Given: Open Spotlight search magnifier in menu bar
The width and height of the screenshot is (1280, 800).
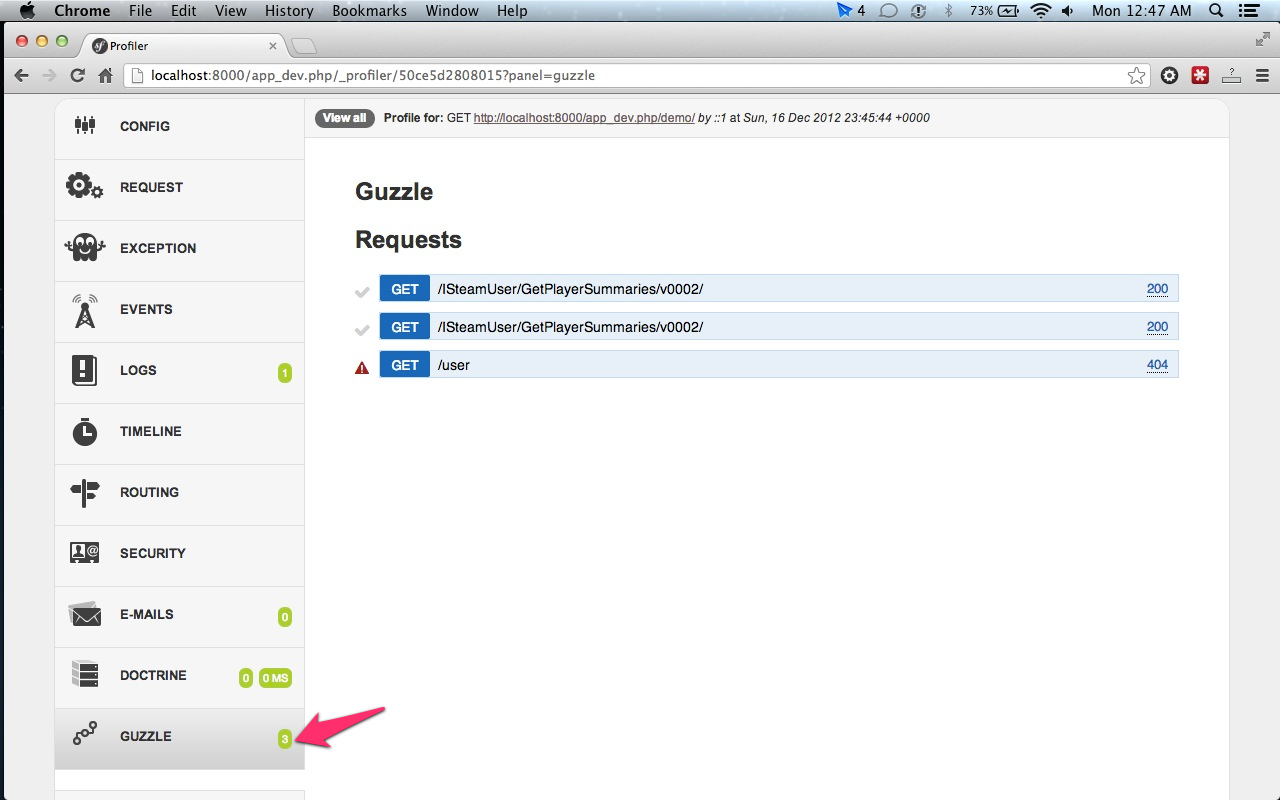Looking at the screenshot, I should click(x=1216, y=11).
